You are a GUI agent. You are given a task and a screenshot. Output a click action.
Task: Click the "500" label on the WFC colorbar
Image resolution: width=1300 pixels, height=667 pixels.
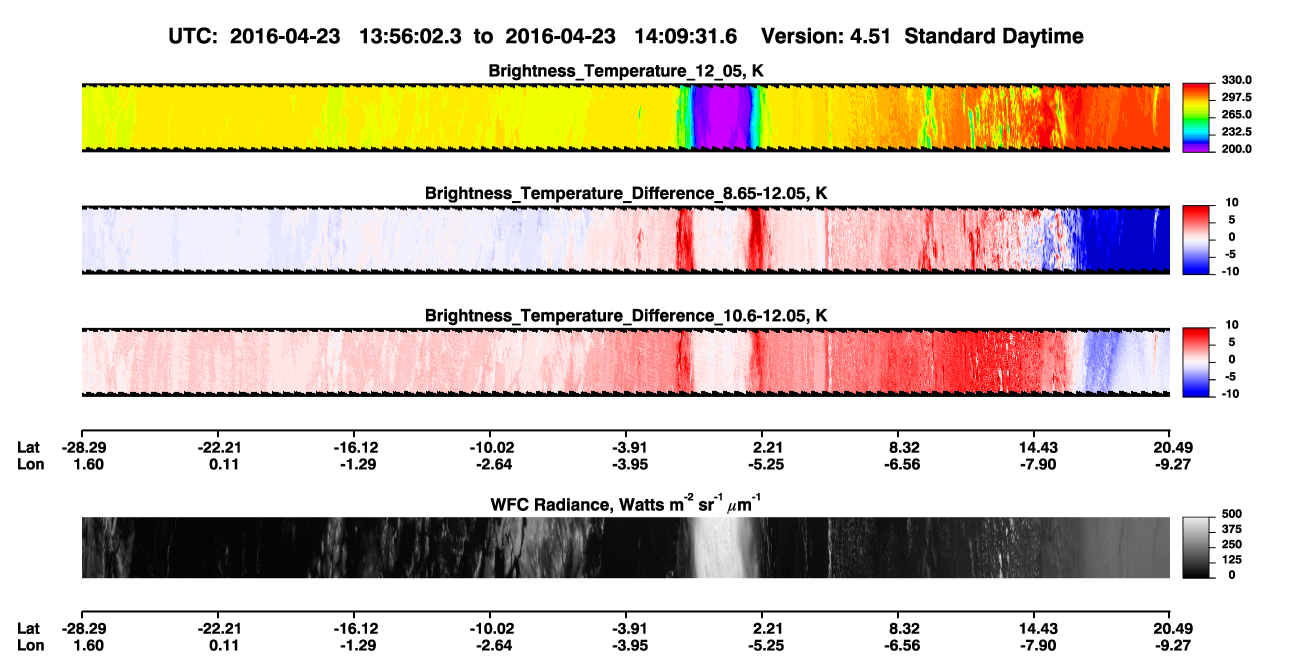pyautogui.click(x=1231, y=515)
